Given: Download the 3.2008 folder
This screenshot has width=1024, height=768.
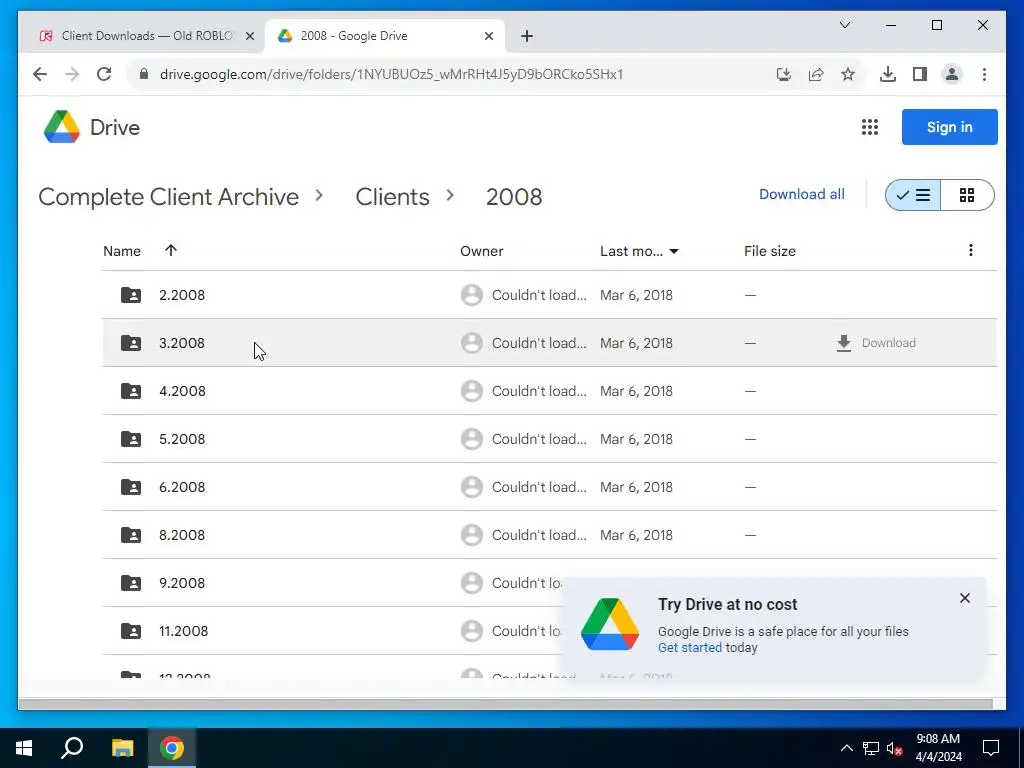Looking at the screenshot, I should [x=876, y=343].
